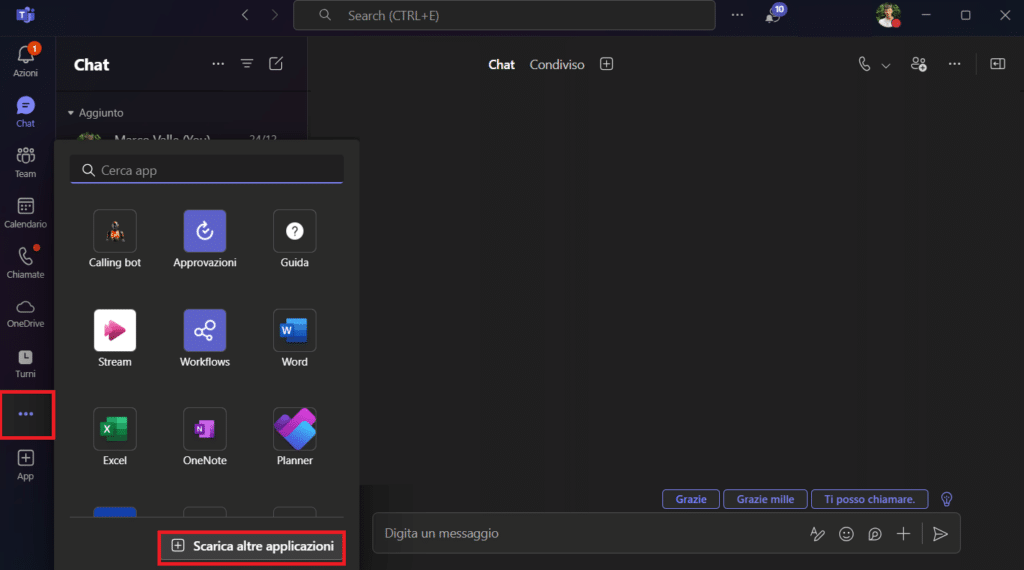Send suggested reply Ti posso chiamare.
This screenshot has height=570, width=1024.
[869, 499]
